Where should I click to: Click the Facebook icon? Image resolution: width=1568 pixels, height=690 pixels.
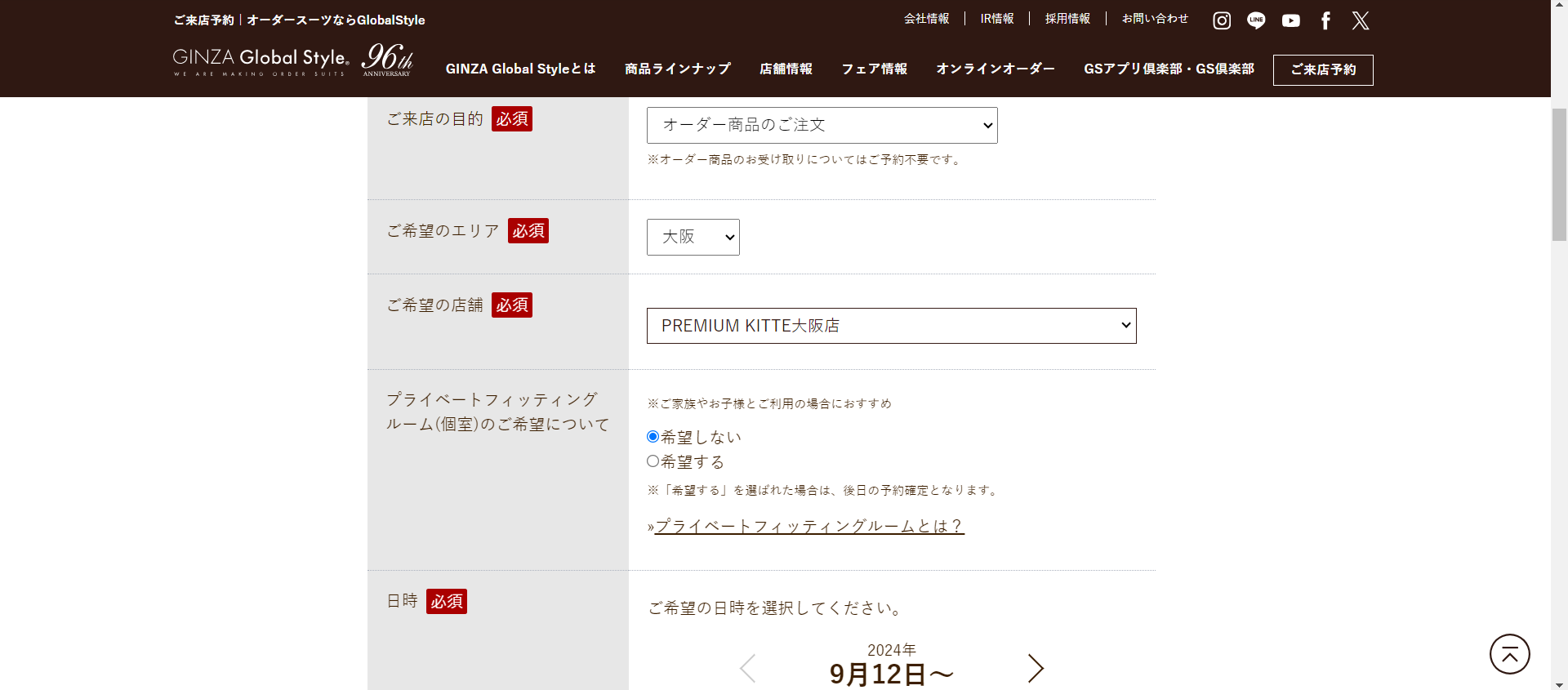pos(1325,20)
